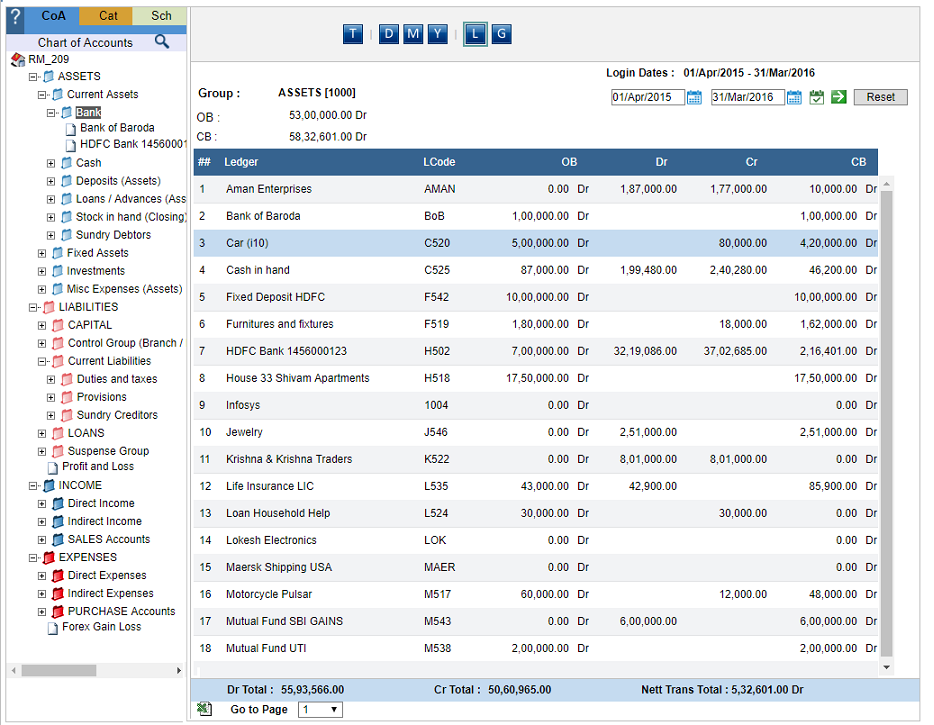Open the Go to Page dropdown
Viewport: 934px width, 725px height.
320,709
